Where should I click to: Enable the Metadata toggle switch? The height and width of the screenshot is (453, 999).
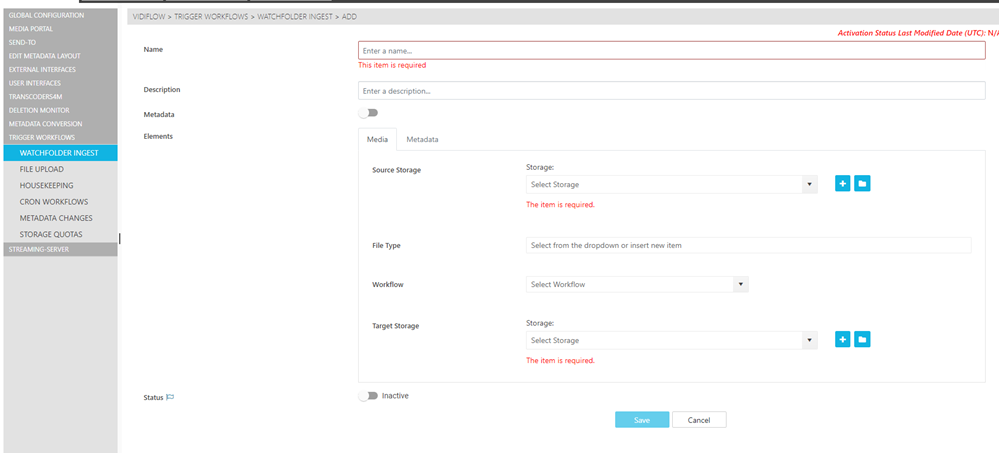click(369, 113)
